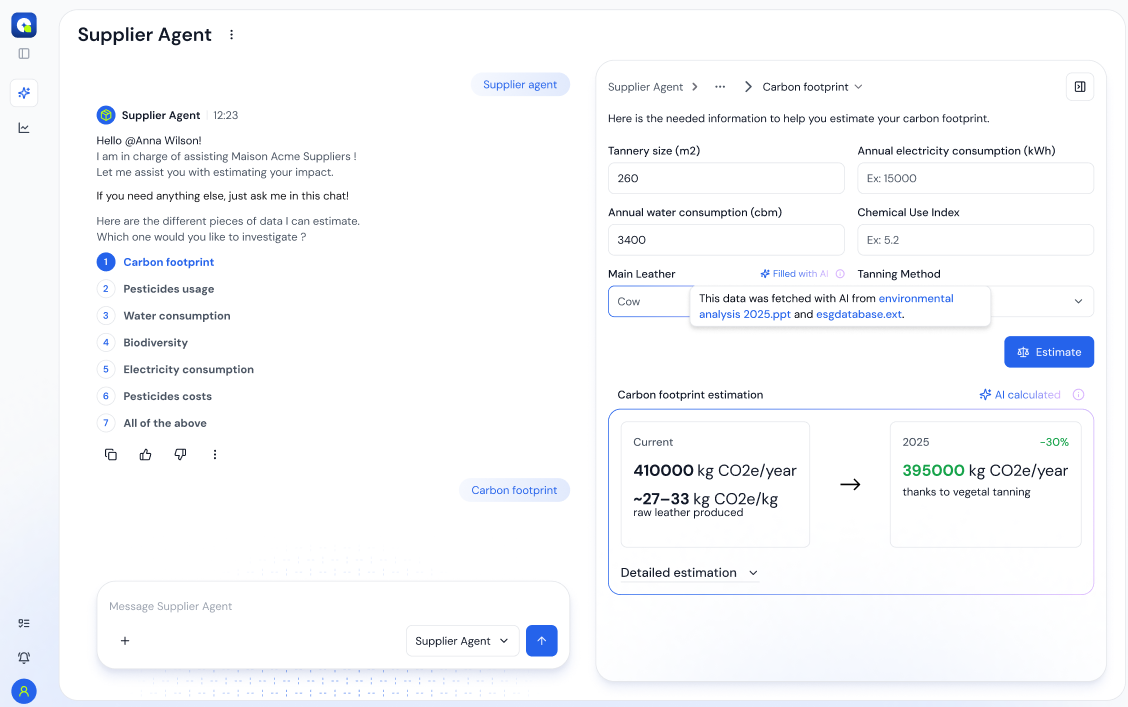Open the esgdatabase.ext link
The image size is (1128, 707).
(x=866, y=314)
